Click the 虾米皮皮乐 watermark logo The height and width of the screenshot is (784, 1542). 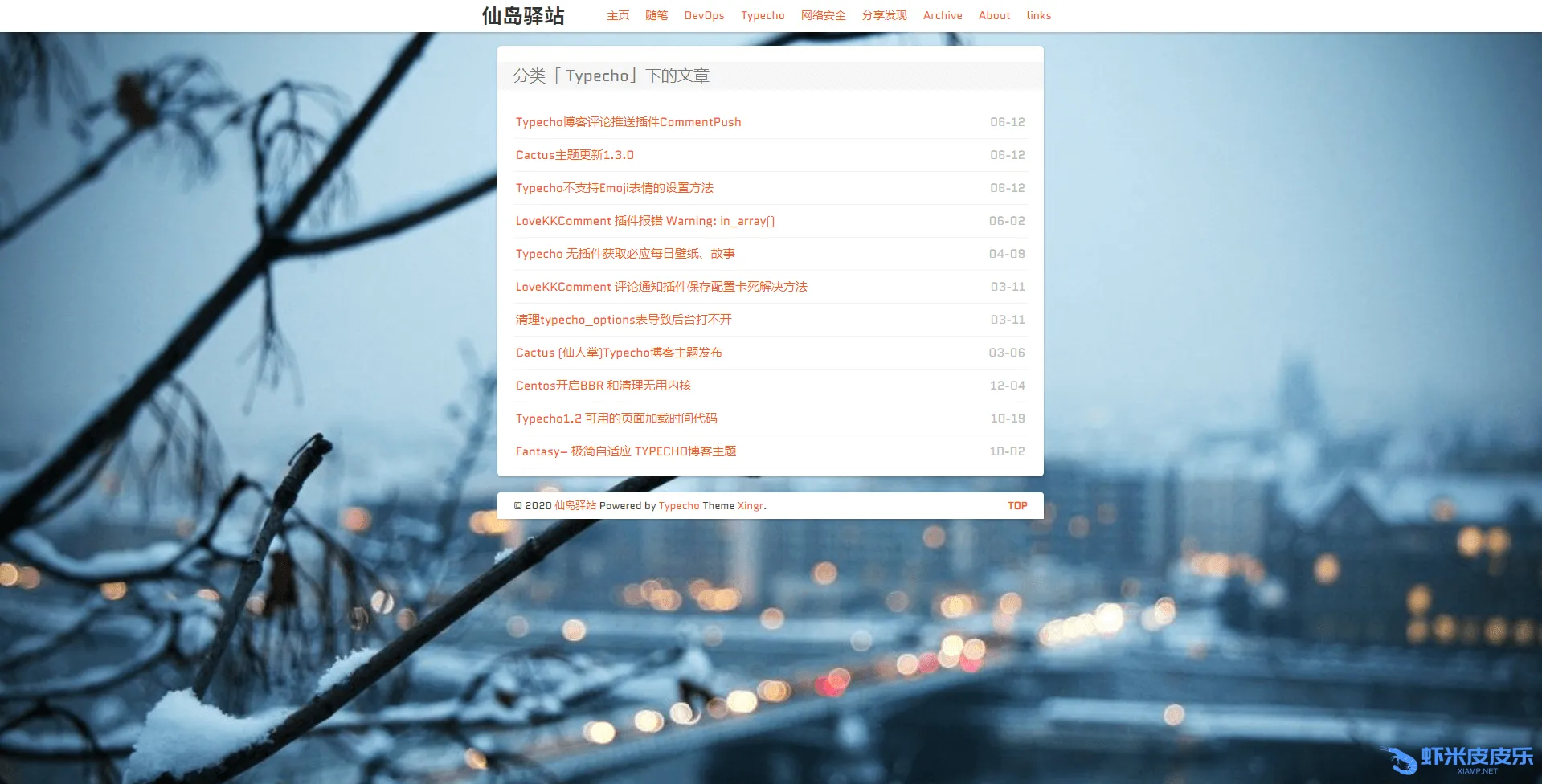(x=1458, y=759)
